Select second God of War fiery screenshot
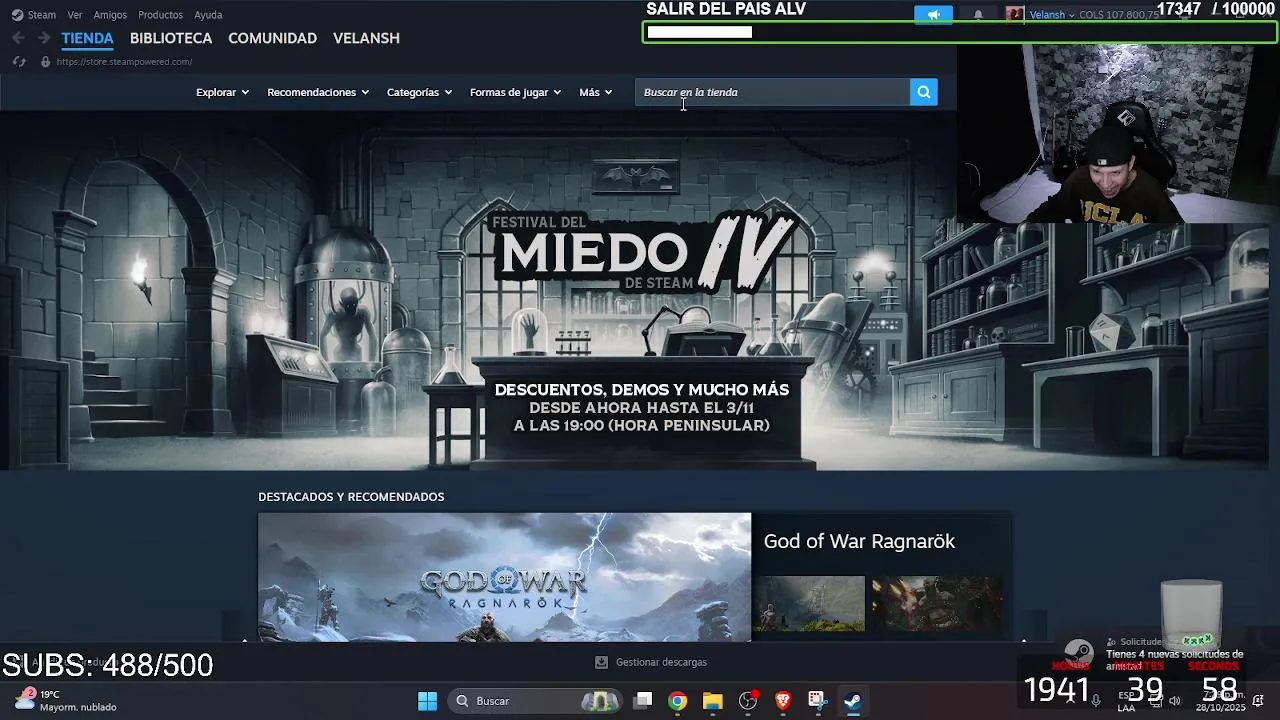This screenshot has height=720, width=1280. (937, 603)
